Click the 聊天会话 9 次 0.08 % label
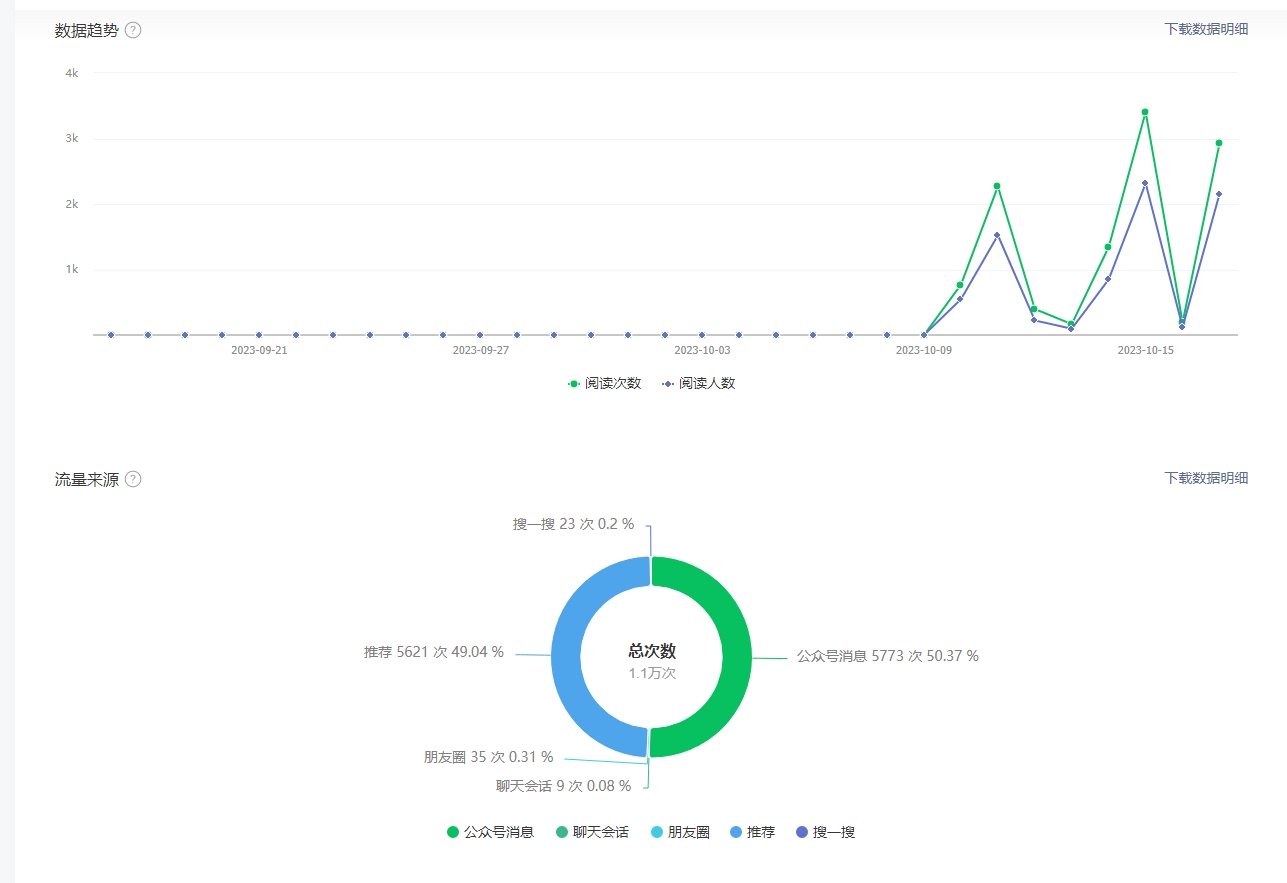Viewport: 1287px width, 883px height. point(564,786)
